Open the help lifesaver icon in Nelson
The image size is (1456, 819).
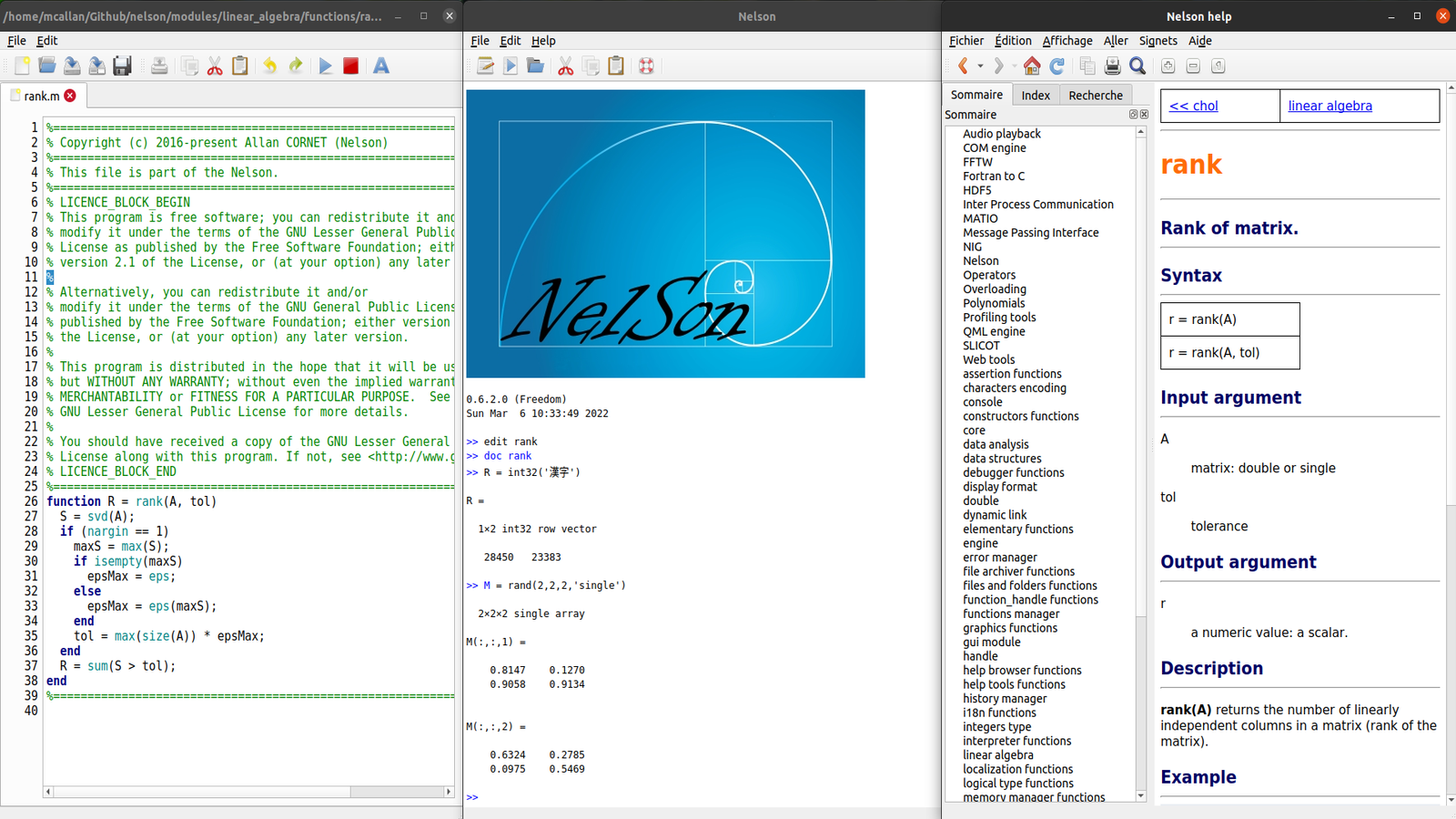(645, 66)
